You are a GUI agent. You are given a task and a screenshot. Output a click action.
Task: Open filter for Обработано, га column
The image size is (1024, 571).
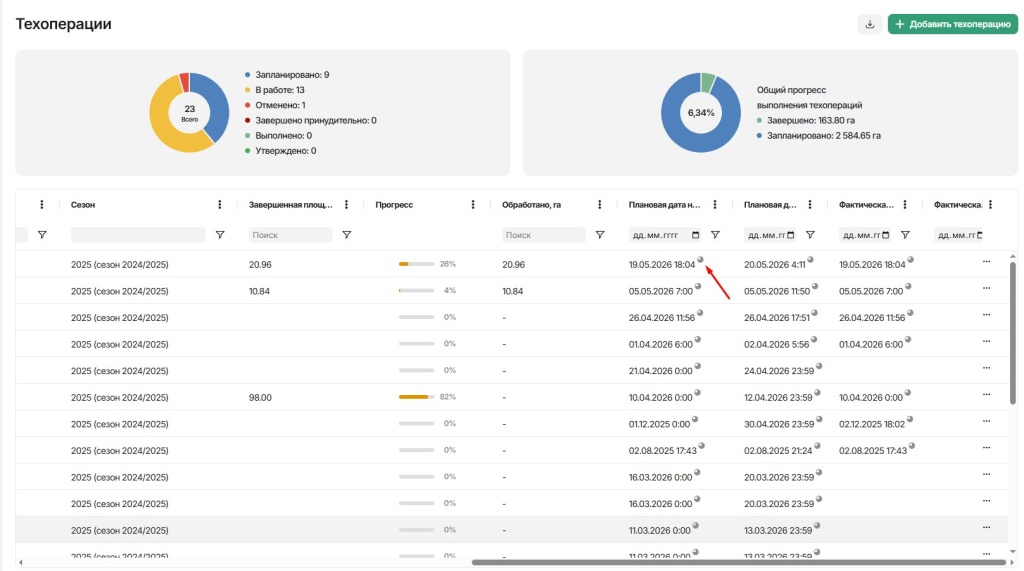[x=600, y=235]
